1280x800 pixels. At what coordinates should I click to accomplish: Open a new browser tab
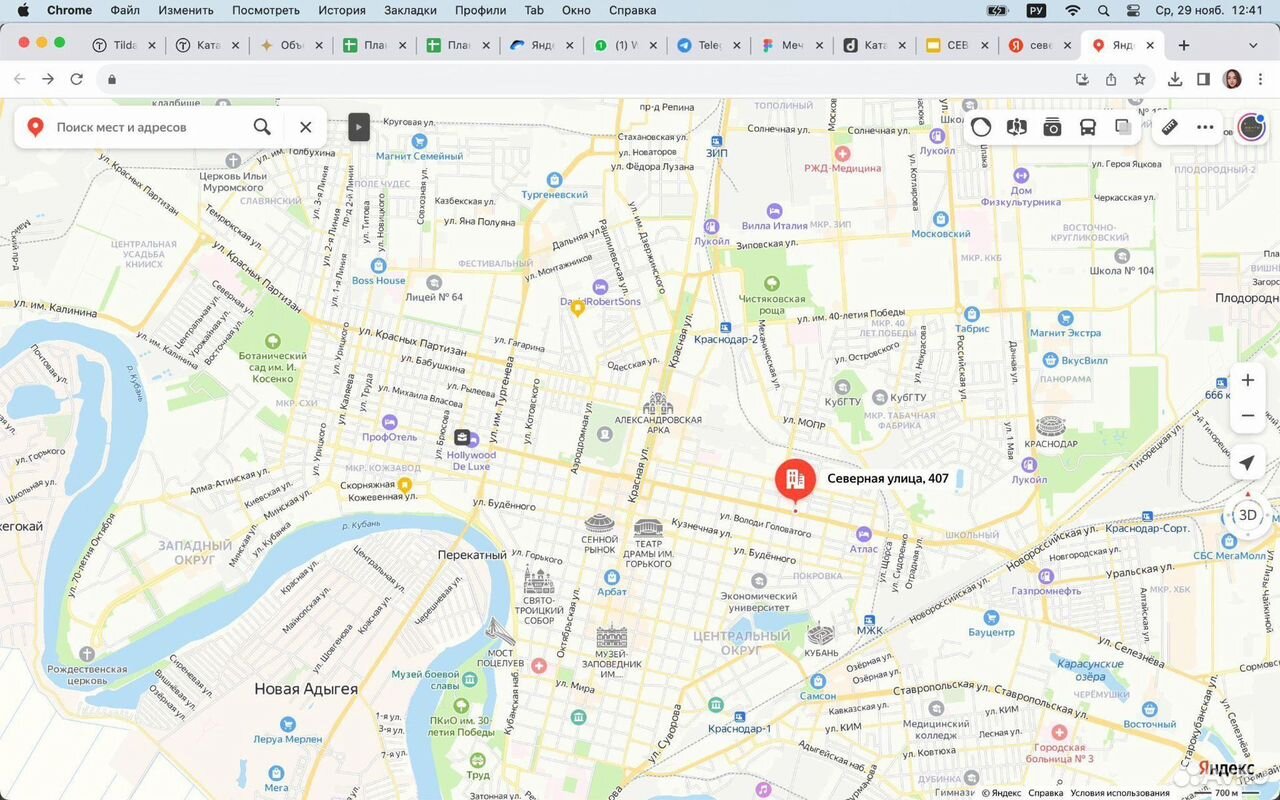tap(1184, 45)
